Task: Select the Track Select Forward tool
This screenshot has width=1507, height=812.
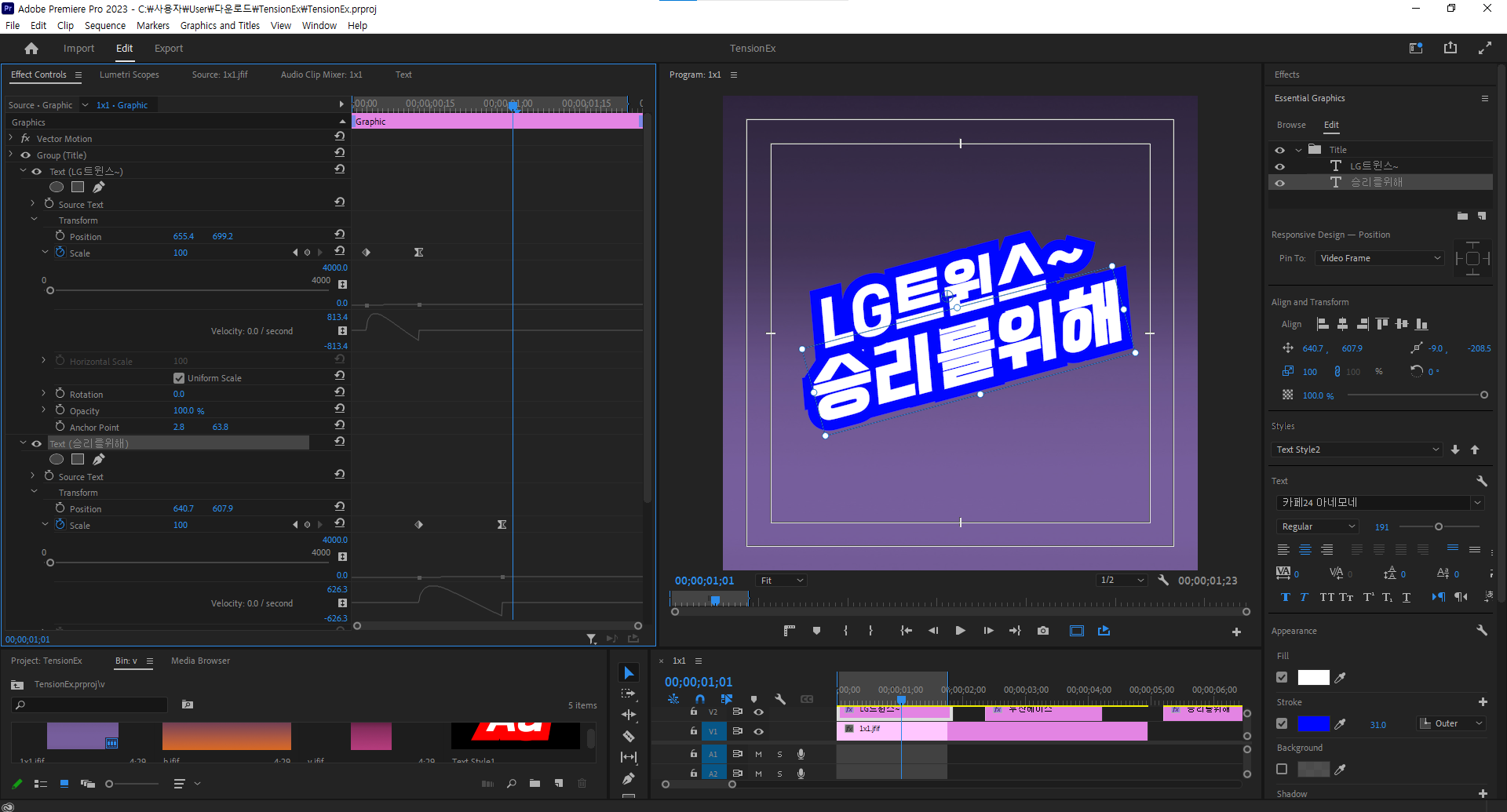Action: coord(629,694)
